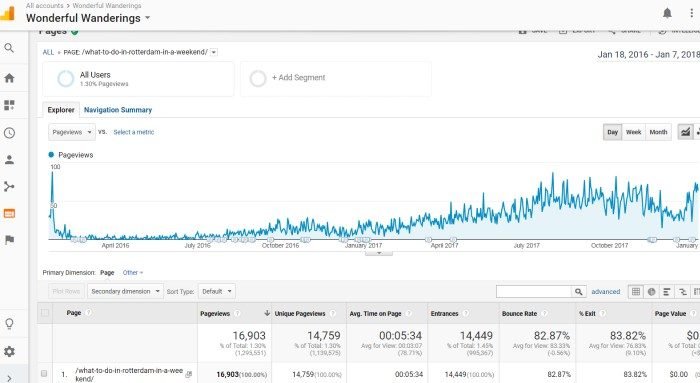Open the Pageviews metric dropdown
Viewport: 700px width, 383px height.
click(x=71, y=132)
